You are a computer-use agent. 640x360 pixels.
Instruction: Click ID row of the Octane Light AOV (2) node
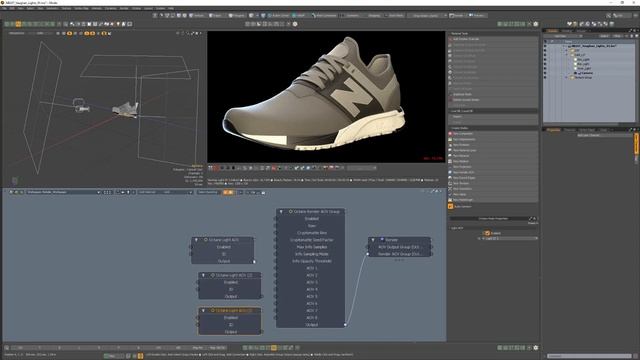point(231,289)
